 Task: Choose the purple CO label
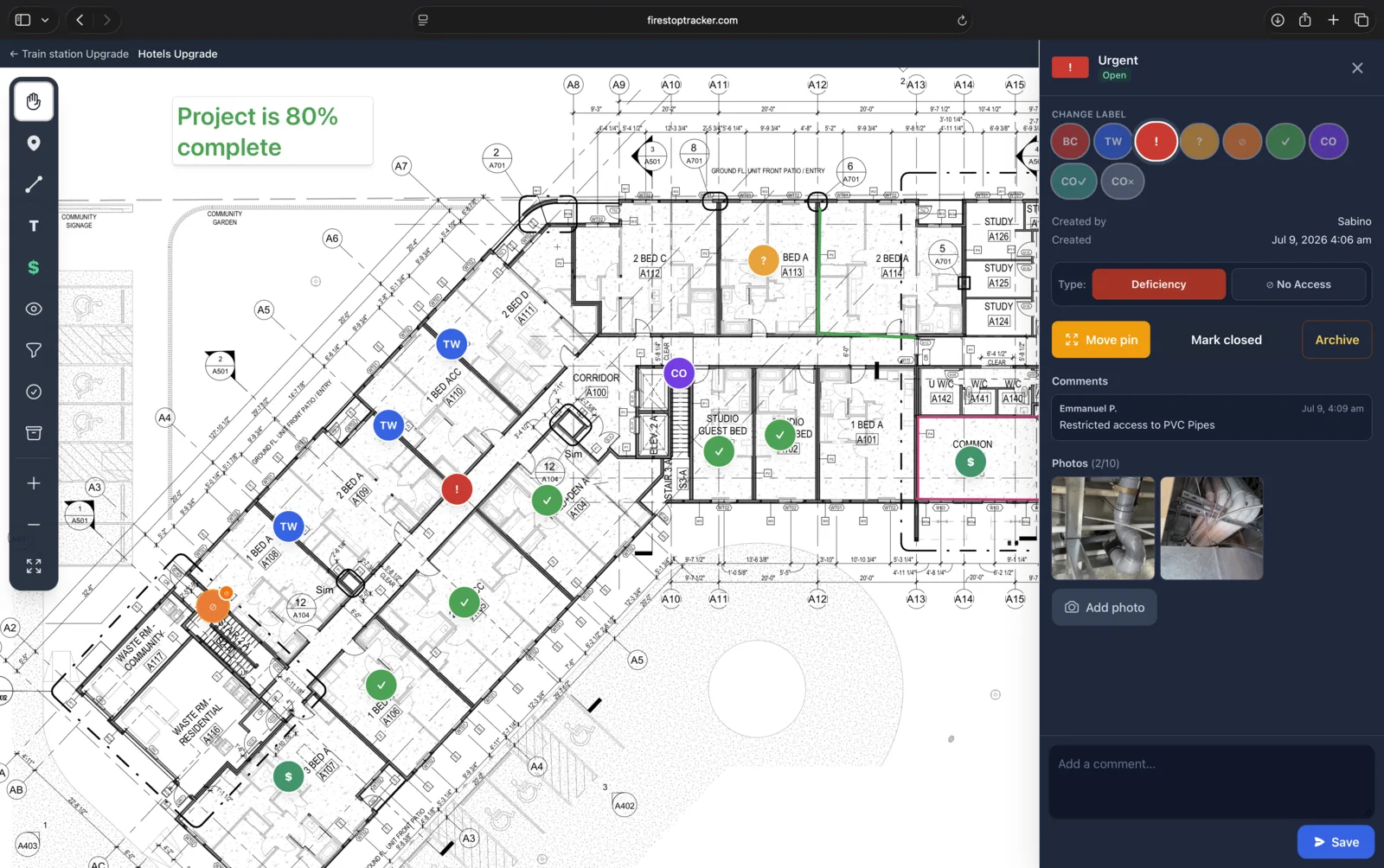(x=1329, y=142)
